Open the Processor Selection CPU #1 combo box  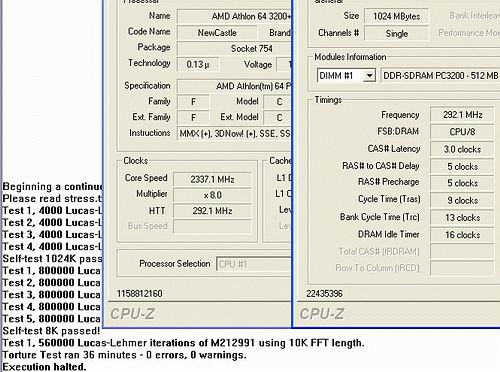254,264
